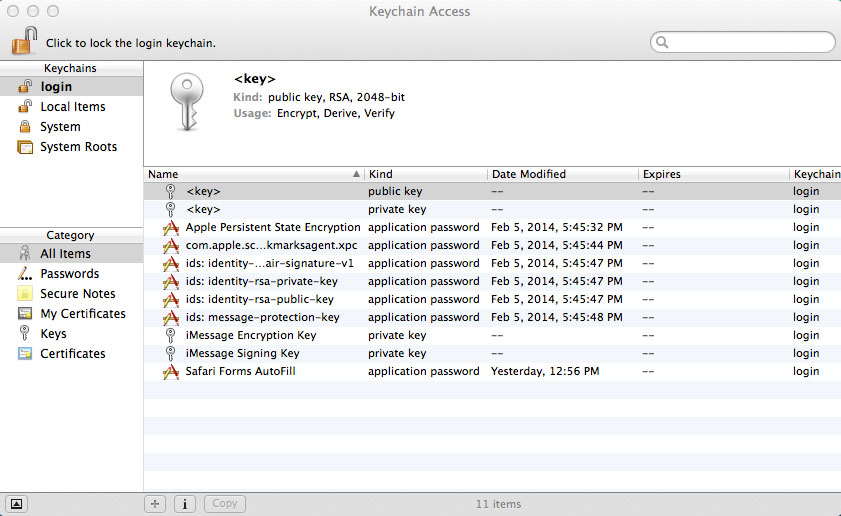The height and width of the screenshot is (516, 841).
Task: Show the My Certificates category
Action: [71, 313]
